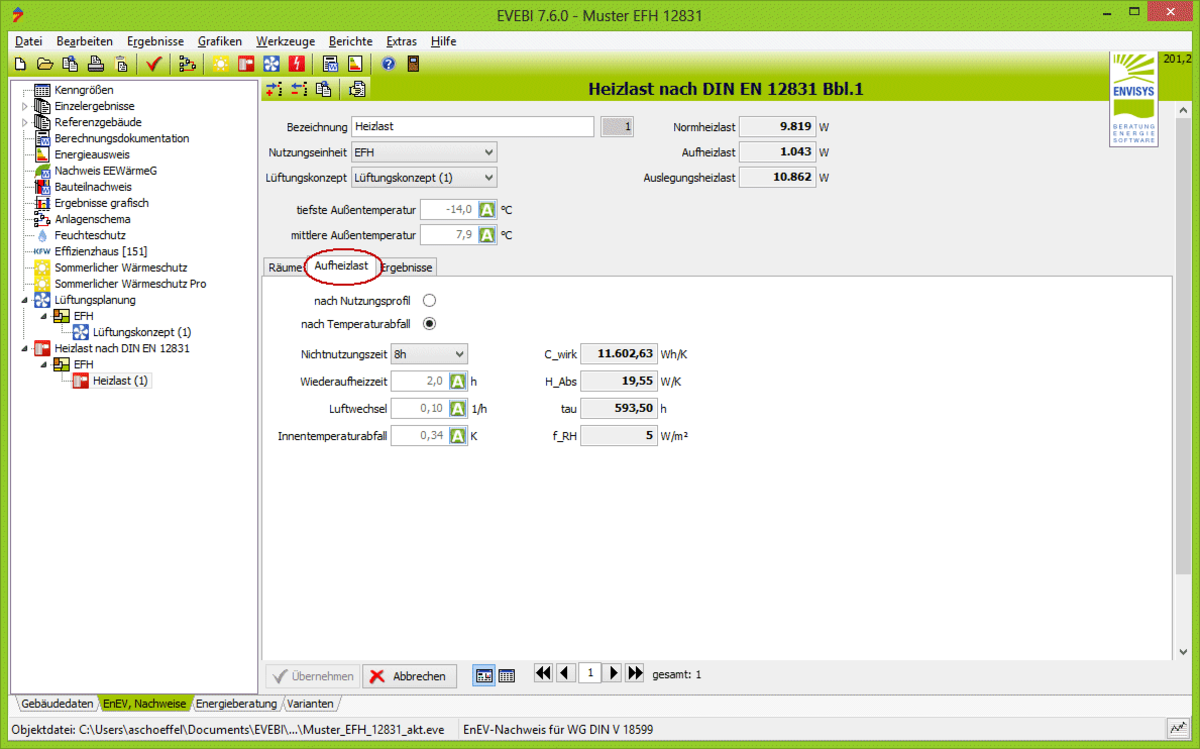Viewport: 1200px width, 749px height.
Task: Click the red checkmark validation icon
Action: tap(153, 64)
